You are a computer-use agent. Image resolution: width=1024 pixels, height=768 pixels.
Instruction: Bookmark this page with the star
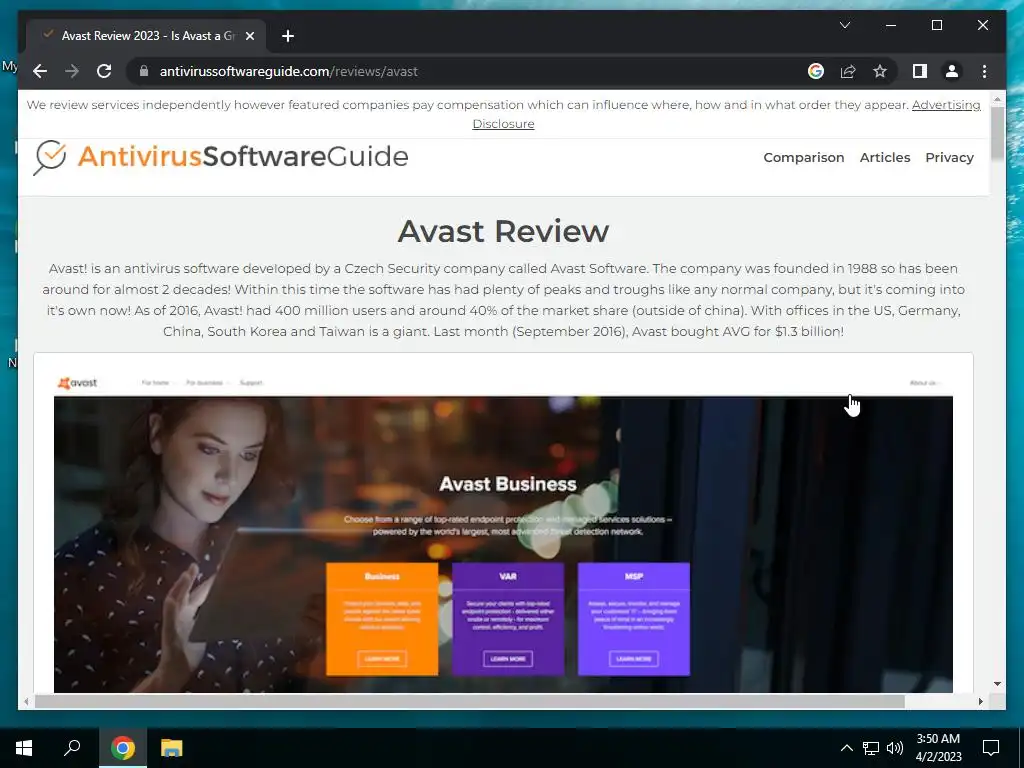(x=880, y=71)
